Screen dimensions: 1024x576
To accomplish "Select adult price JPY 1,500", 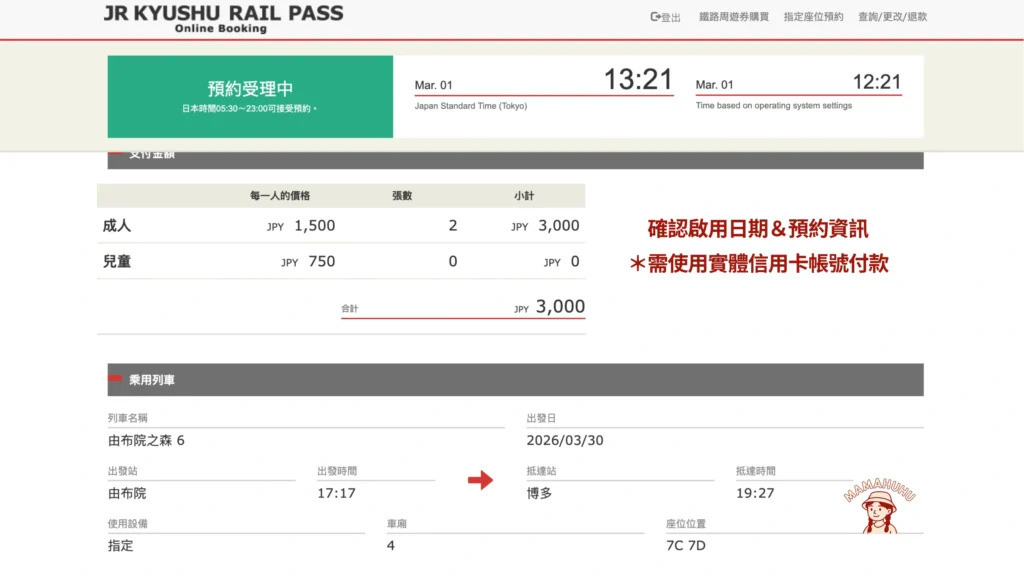I will (x=301, y=226).
